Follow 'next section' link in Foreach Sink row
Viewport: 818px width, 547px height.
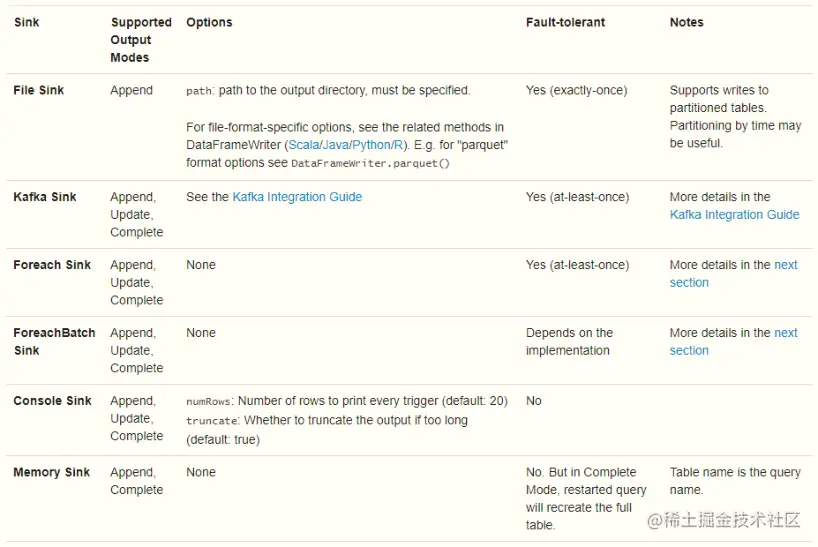pyautogui.click(x=786, y=265)
